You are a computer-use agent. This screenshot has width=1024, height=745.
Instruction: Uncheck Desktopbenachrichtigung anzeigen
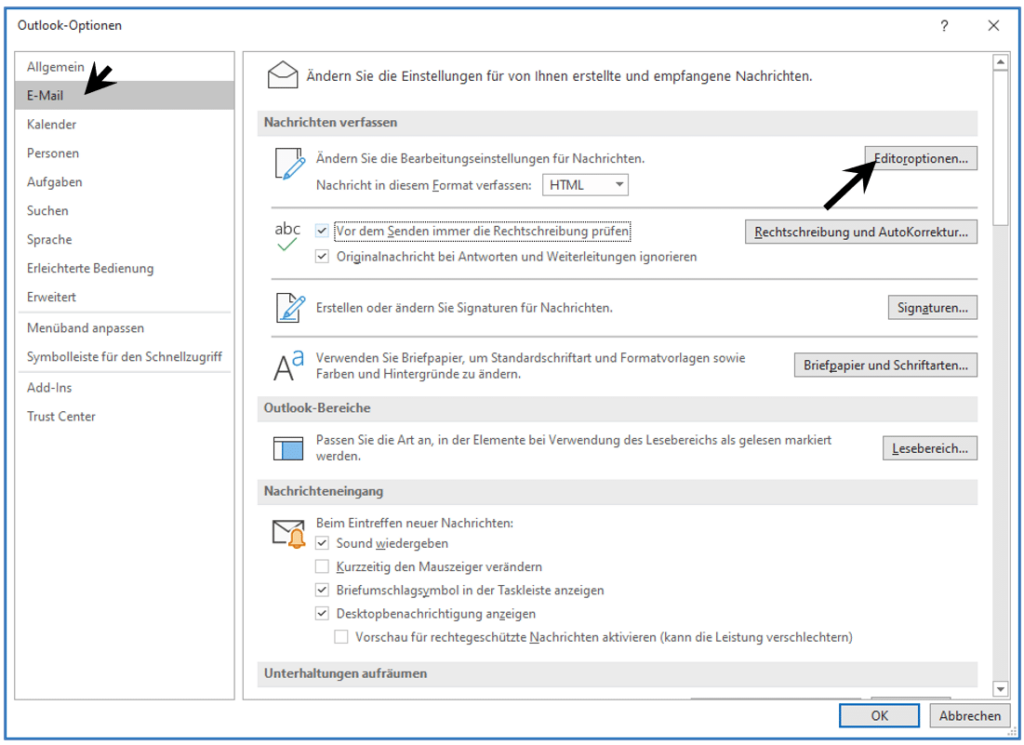tap(322, 613)
